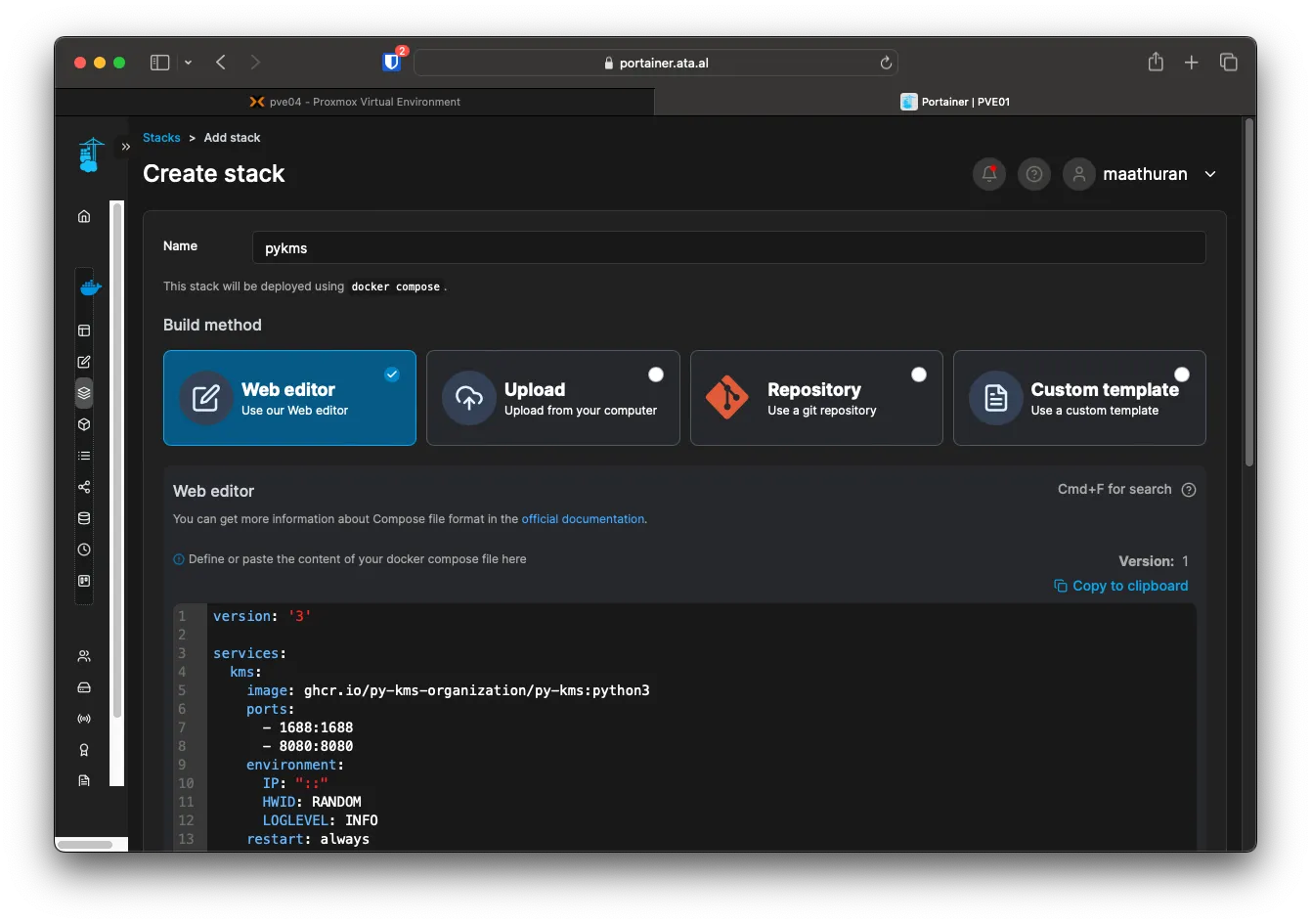Image resolution: width=1311 pixels, height=924 pixels.
Task: Open Registries radio-wave icon in sidebar
Action: tap(84, 719)
